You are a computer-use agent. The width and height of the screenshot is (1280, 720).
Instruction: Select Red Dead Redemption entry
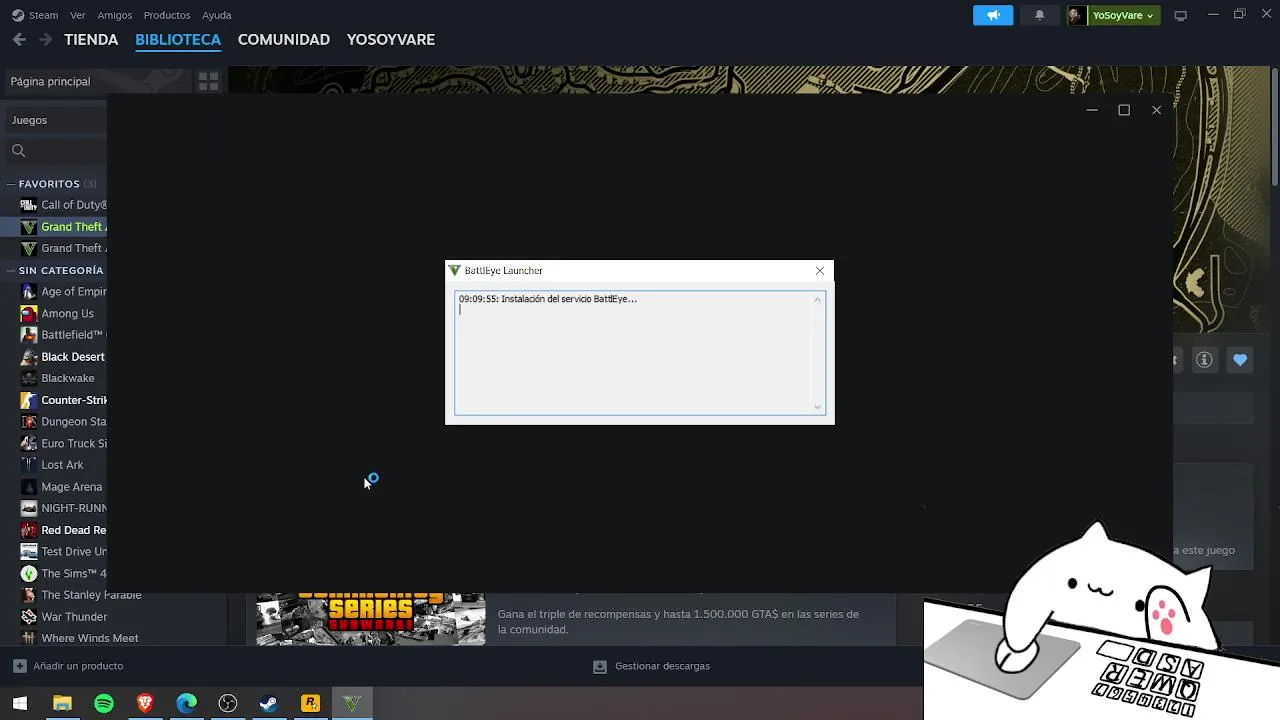click(74, 530)
